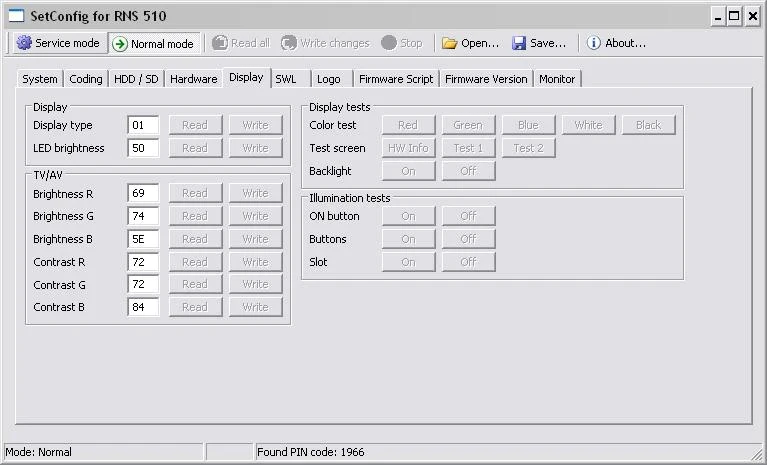View the Firmware Version tab
This screenshot has height=465, width=767.
486,79
